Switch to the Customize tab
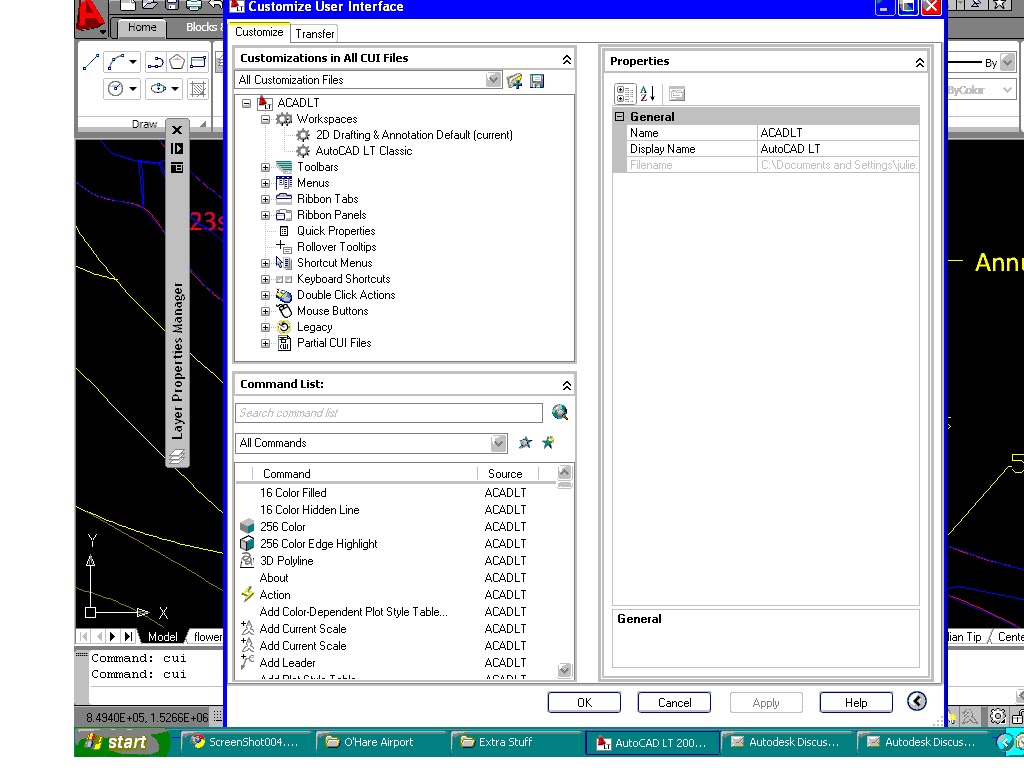The height and width of the screenshot is (768, 1024). [x=259, y=32]
